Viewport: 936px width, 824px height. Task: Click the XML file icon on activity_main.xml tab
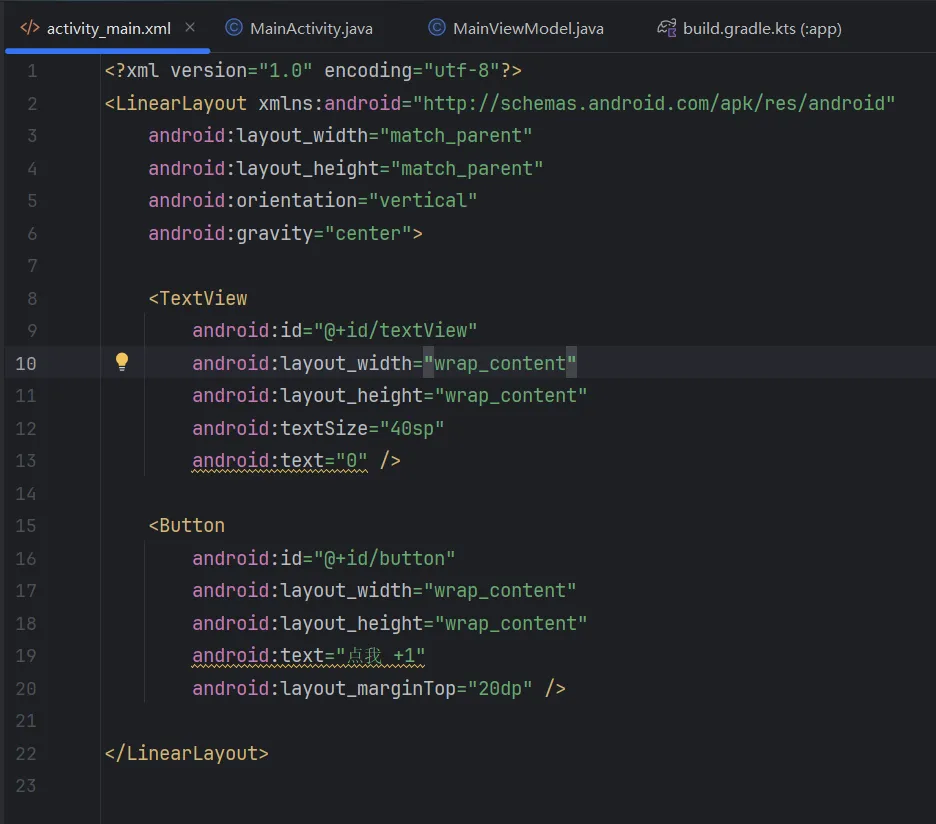30,28
